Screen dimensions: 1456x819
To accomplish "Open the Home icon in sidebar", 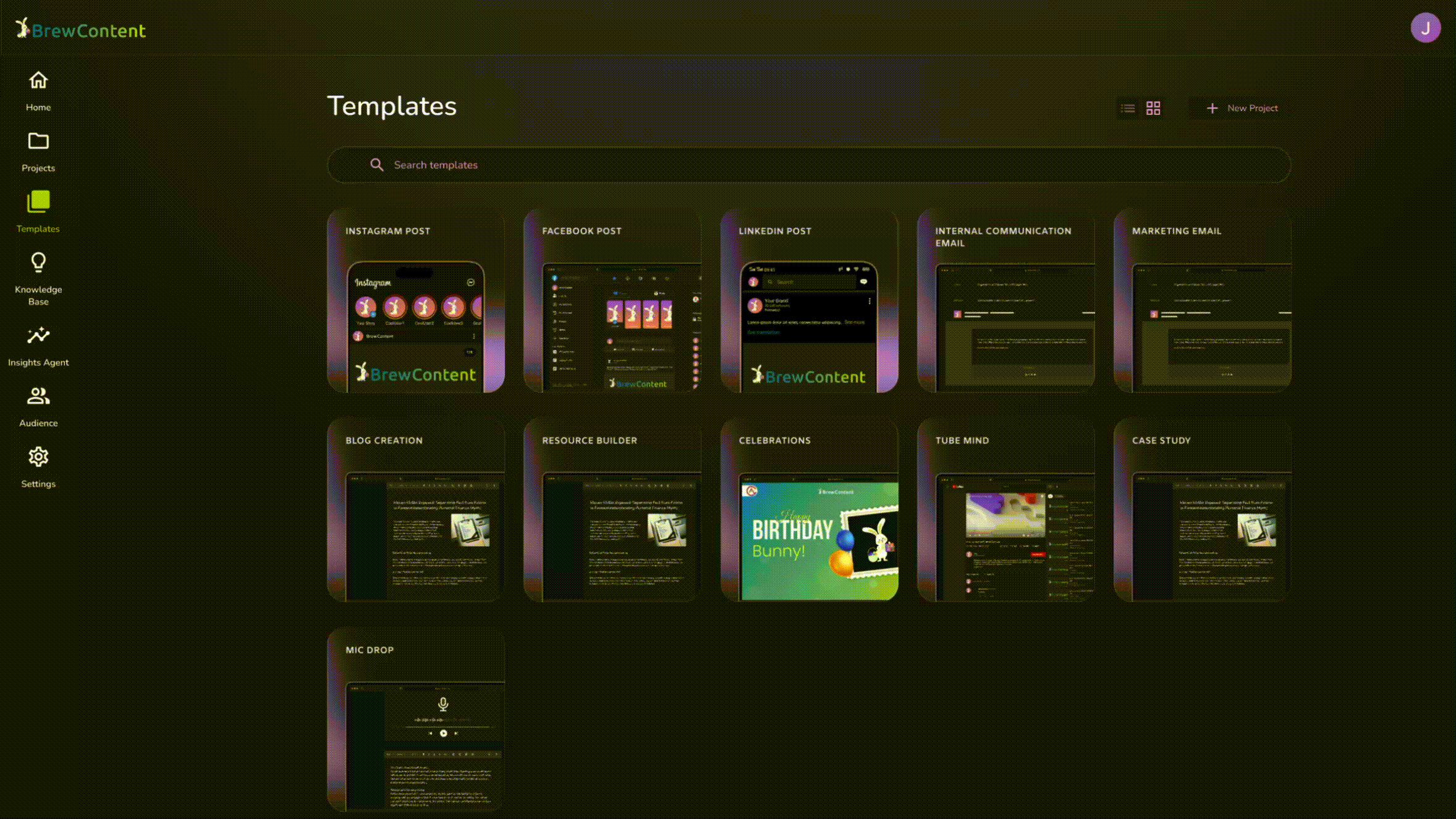I will point(38,80).
